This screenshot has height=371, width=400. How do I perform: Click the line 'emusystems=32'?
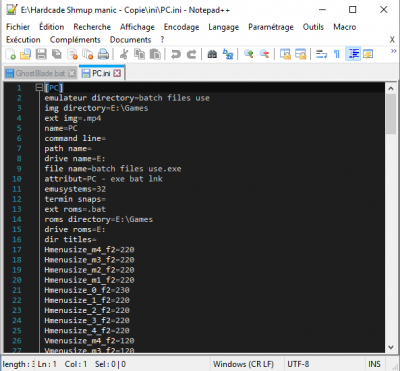(x=75, y=189)
